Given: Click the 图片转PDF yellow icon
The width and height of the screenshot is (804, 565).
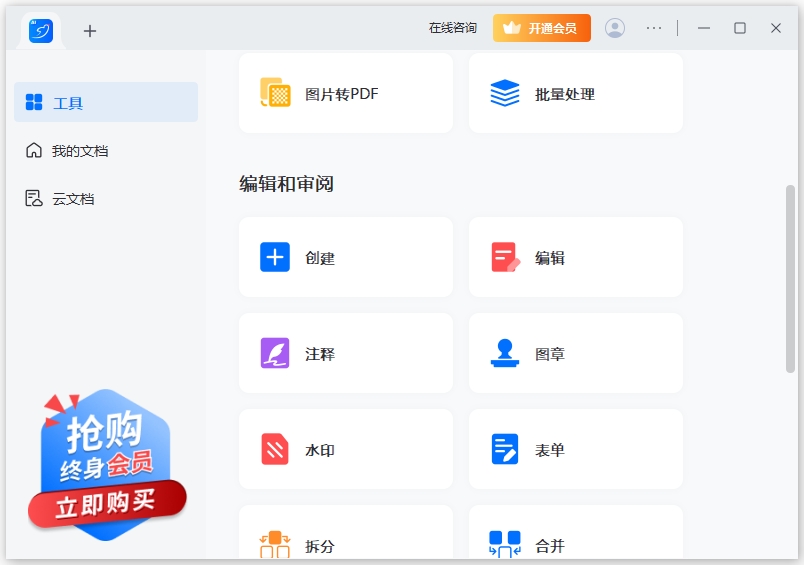Looking at the screenshot, I should pyautogui.click(x=275, y=92).
